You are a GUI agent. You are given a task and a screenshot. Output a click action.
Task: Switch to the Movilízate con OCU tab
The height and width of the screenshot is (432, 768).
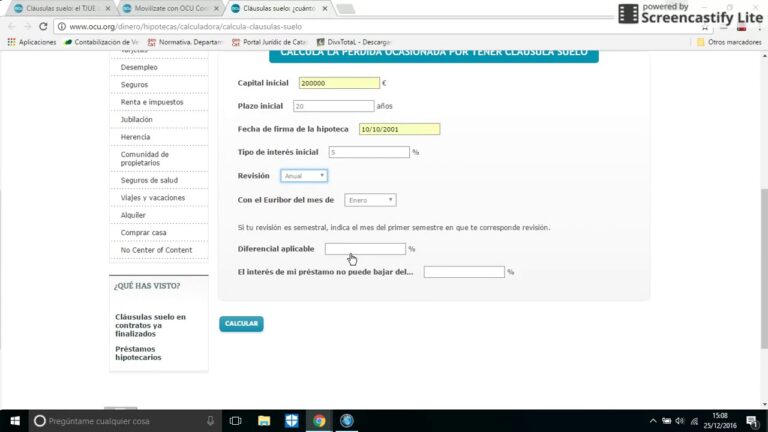[x=169, y=8]
